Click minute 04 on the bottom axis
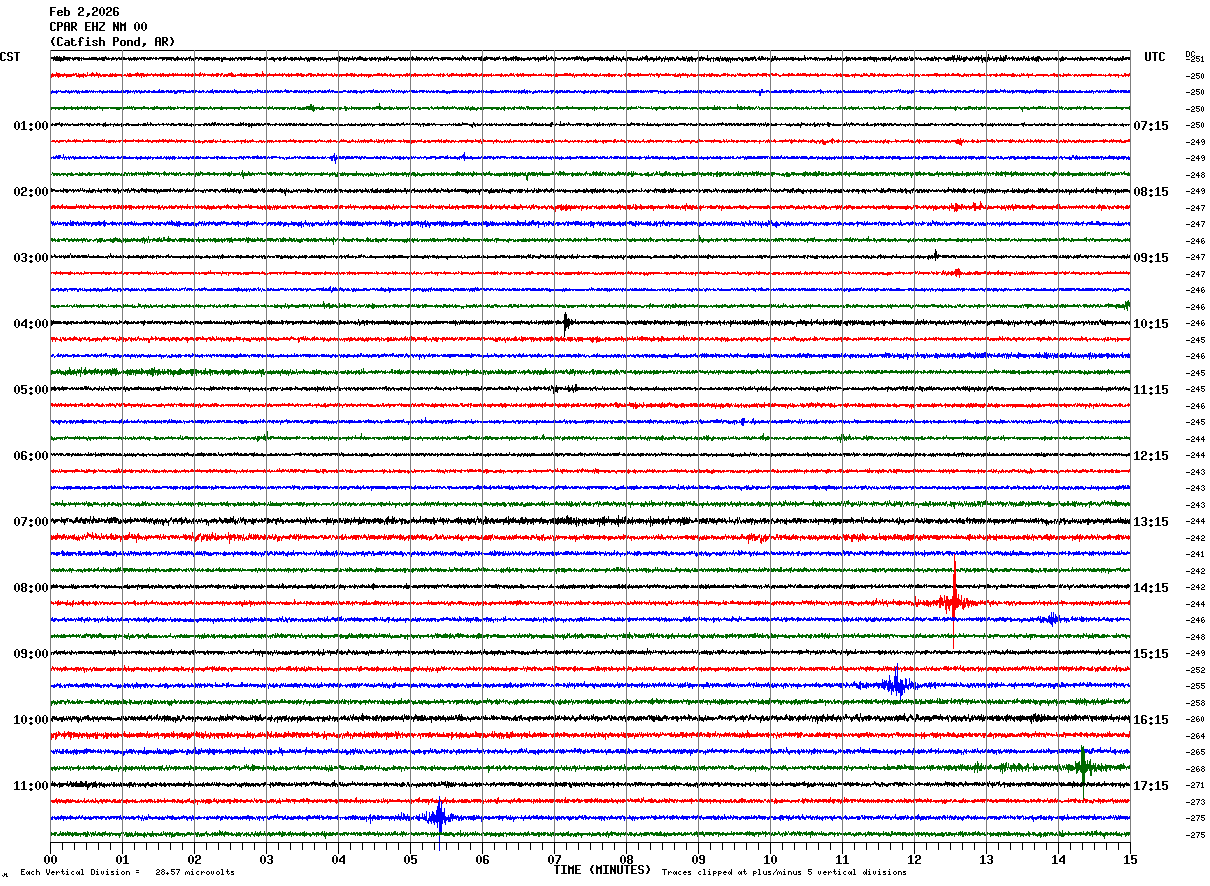Image resolution: width=1210 pixels, height=886 pixels. 338,859
